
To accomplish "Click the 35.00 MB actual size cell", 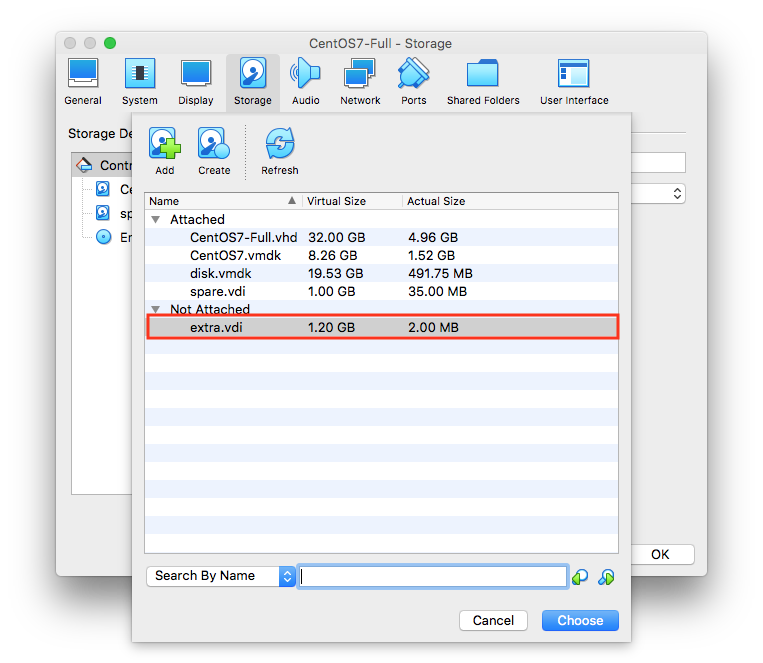I will click(437, 292).
